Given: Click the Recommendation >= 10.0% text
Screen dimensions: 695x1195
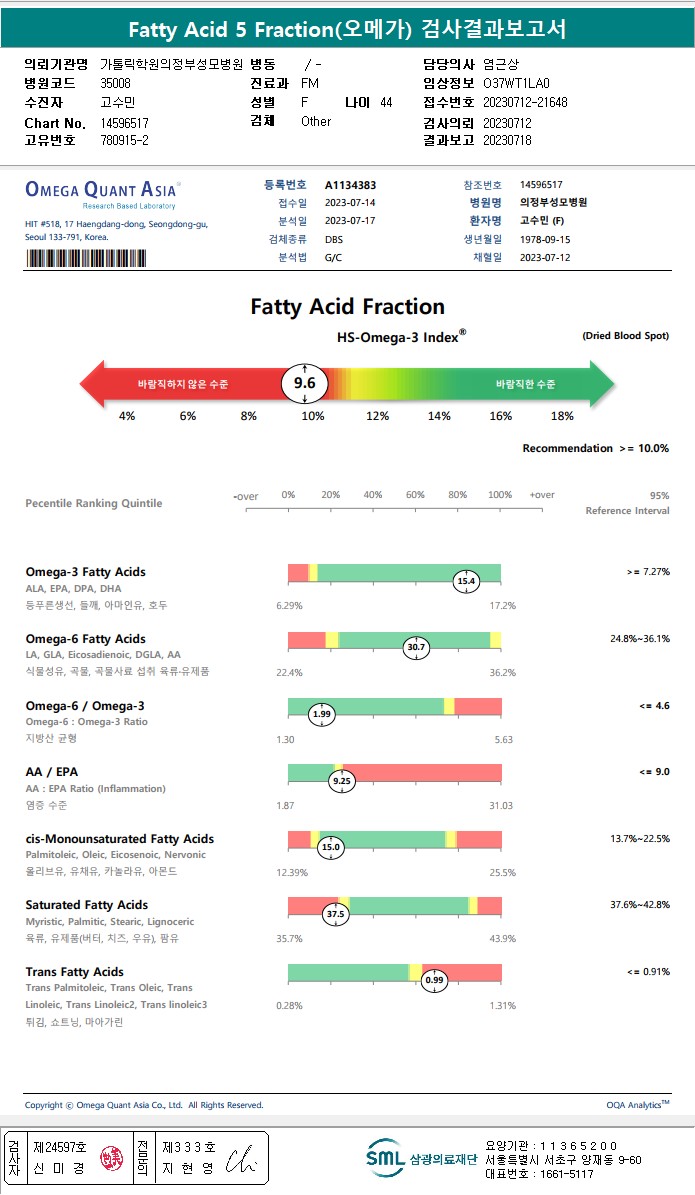Looking at the screenshot, I should click(x=595, y=449).
